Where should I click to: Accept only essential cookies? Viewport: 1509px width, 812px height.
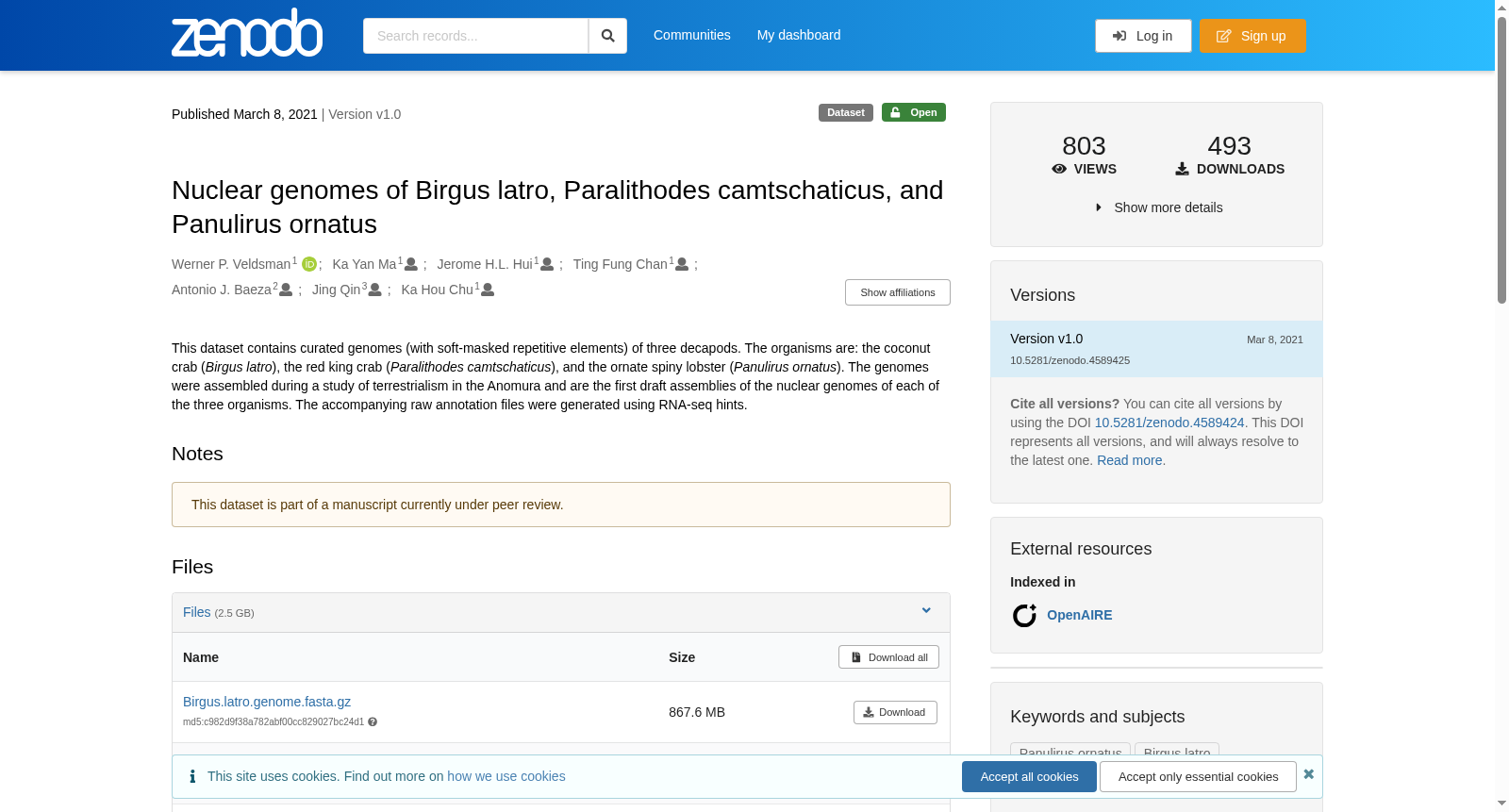pos(1198,777)
